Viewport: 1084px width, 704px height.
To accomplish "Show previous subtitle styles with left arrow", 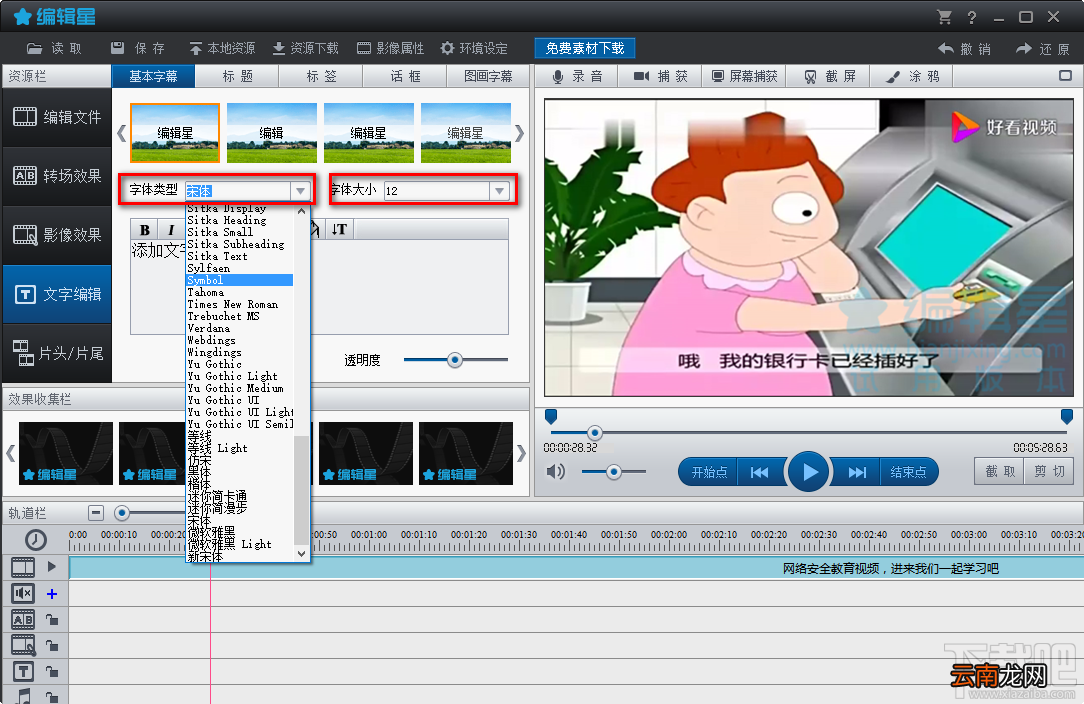I will point(121,133).
